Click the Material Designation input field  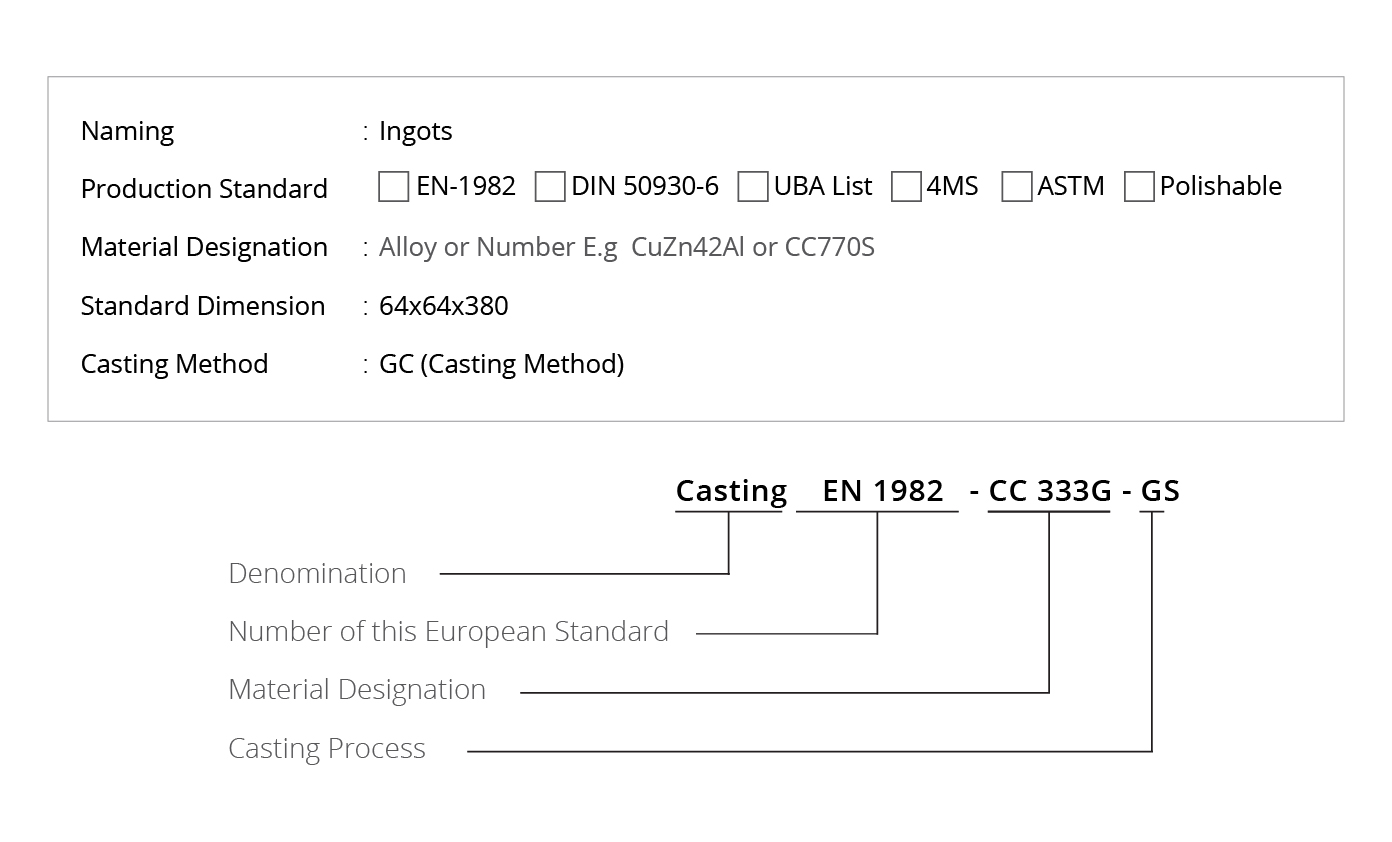pos(627,247)
